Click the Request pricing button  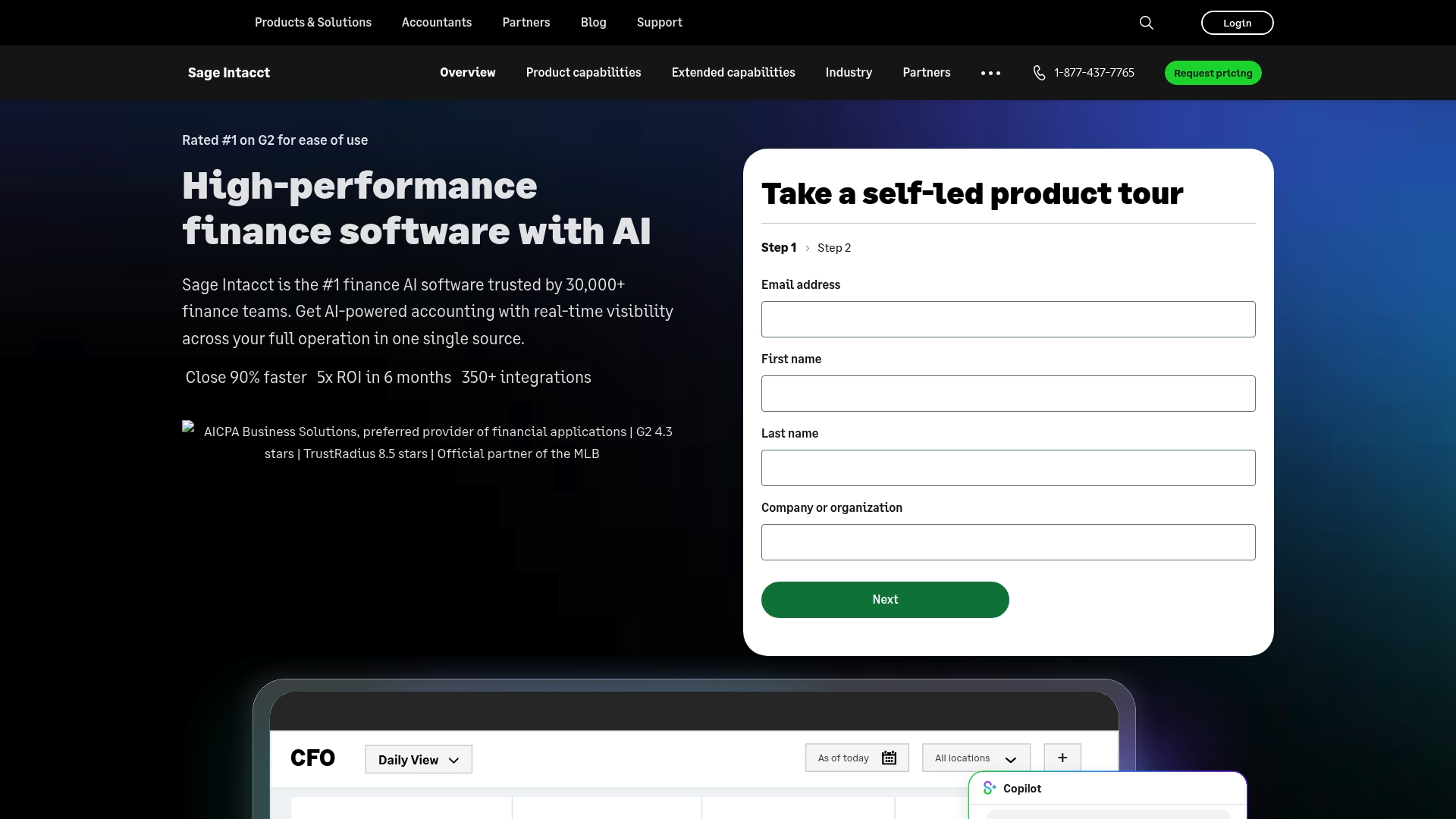point(1213,73)
